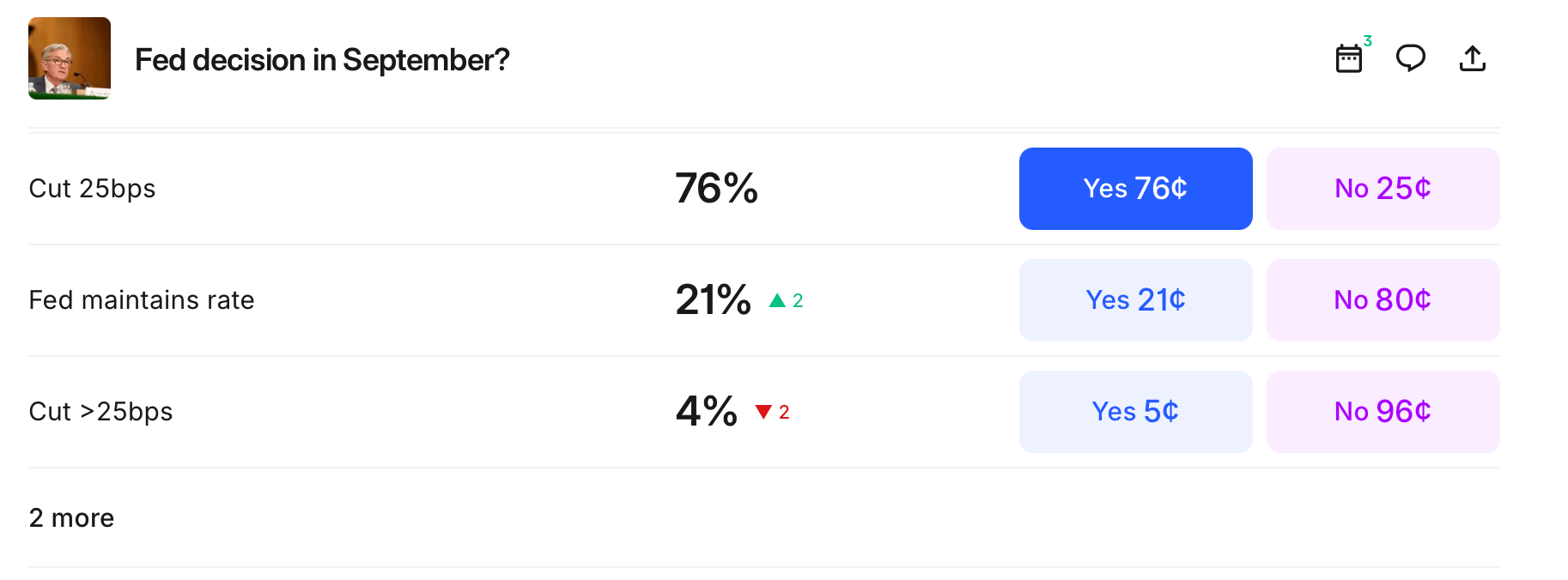The image size is (1568, 580).
Task: Open the calendar icon with badge
Action: pos(1349,58)
